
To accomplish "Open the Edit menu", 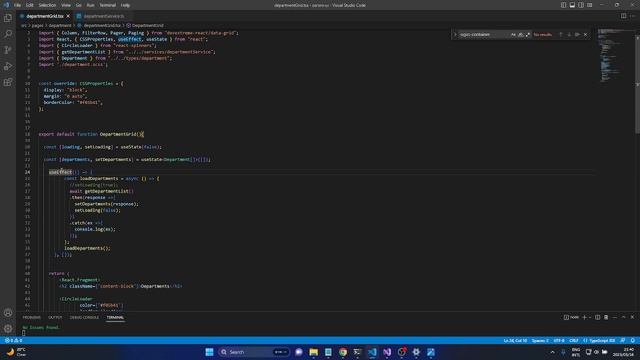I will pyautogui.click(x=29, y=5).
